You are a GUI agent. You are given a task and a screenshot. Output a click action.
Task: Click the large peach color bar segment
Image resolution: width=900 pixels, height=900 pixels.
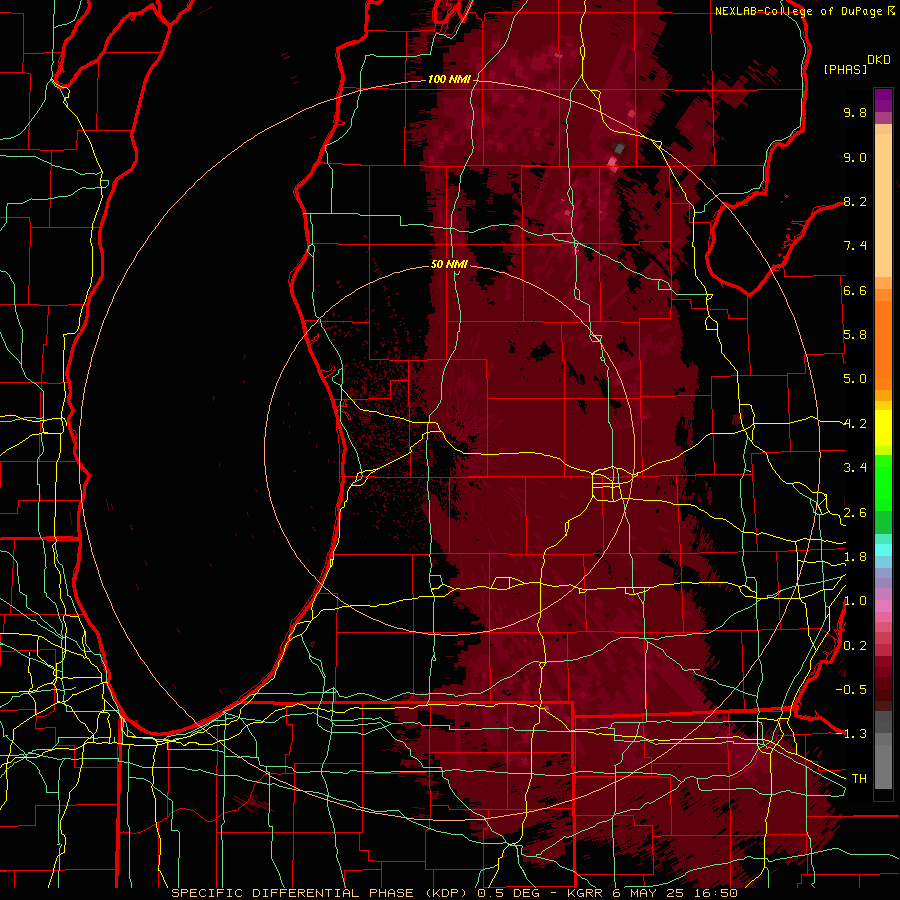coord(883,205)
